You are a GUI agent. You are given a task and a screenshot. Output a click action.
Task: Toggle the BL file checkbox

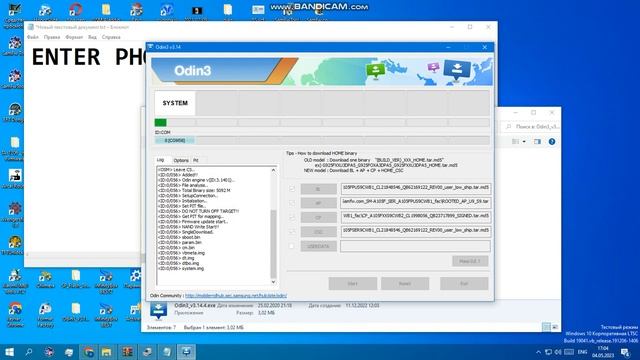(x=291, y=189)
